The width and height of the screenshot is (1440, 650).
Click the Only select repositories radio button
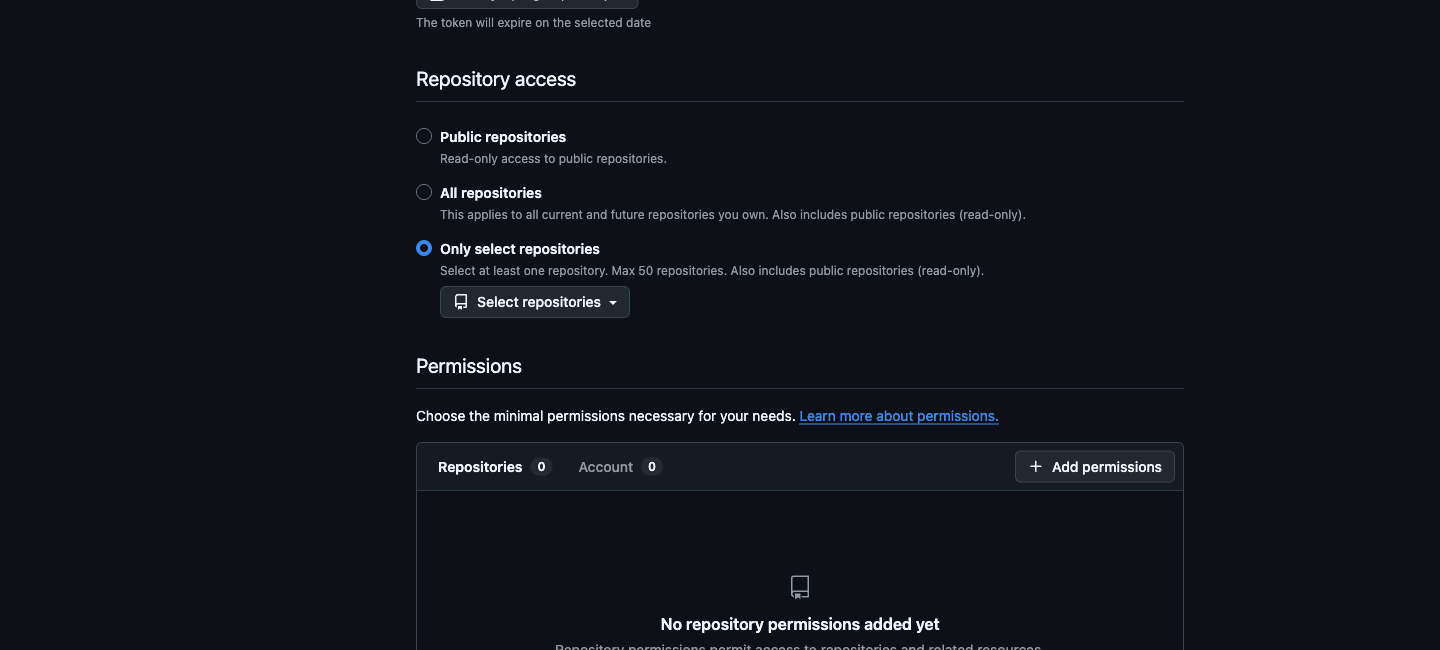click(424, 248)
